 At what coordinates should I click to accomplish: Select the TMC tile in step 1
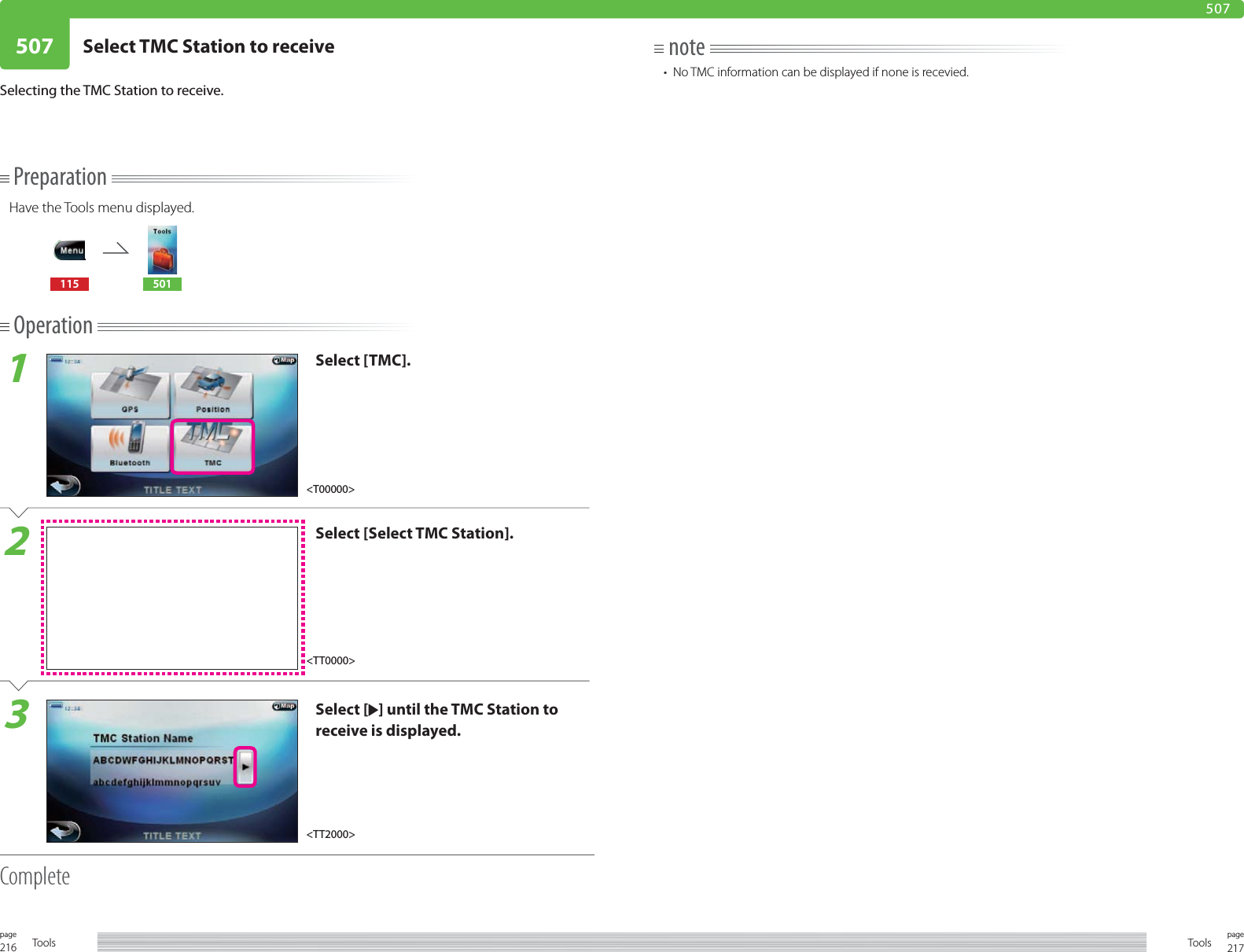click(x=213, y=447)
